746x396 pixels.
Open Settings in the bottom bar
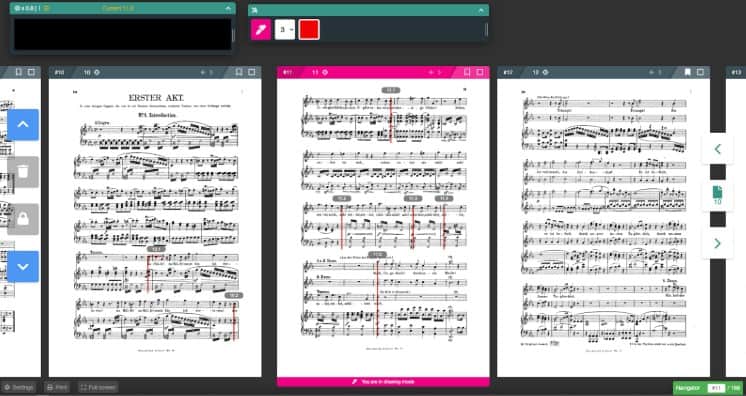(19, 387)
